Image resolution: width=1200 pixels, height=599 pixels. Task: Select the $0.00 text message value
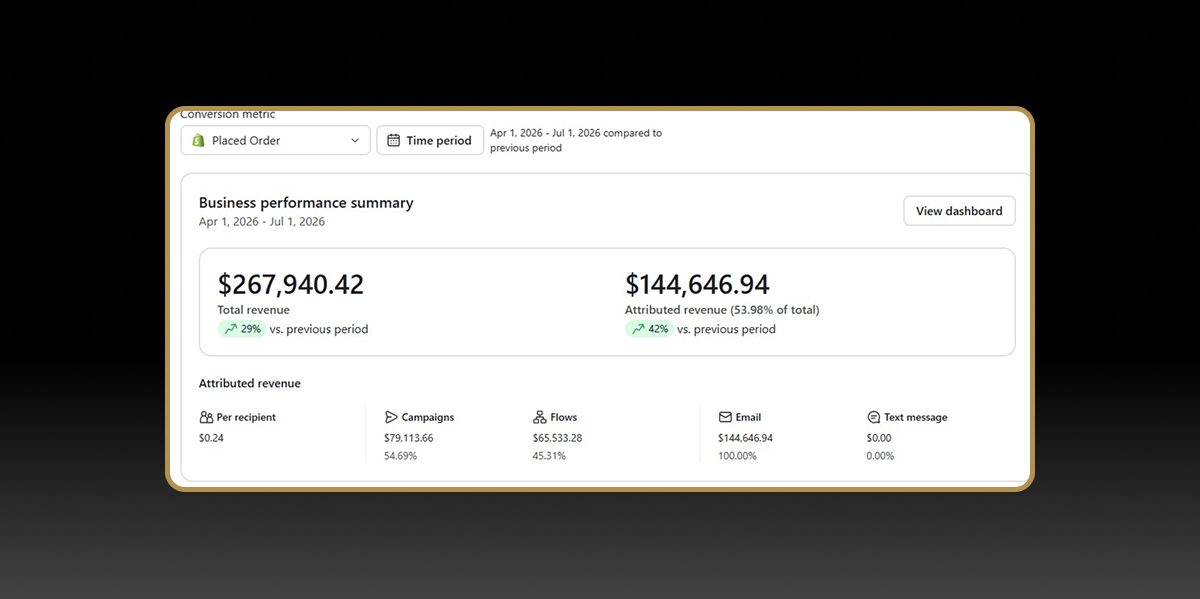[879, 438]
